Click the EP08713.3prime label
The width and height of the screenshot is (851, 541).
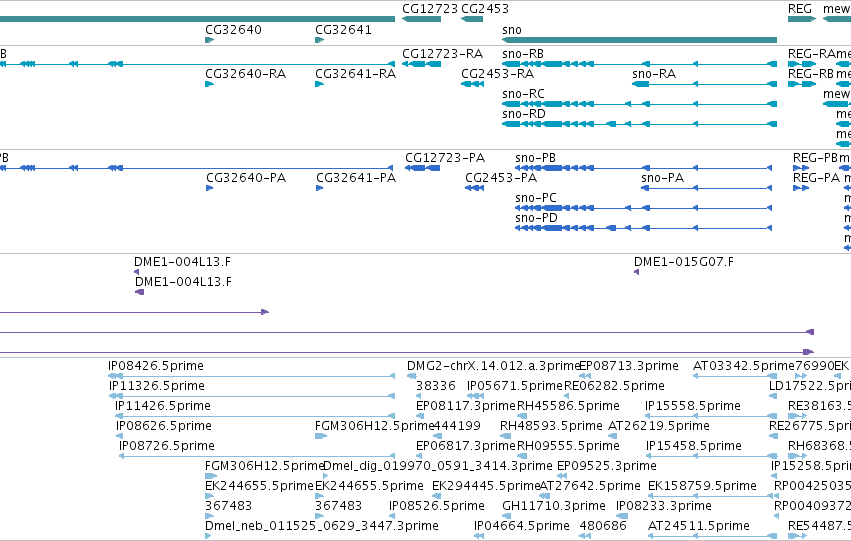pos(628,366)
